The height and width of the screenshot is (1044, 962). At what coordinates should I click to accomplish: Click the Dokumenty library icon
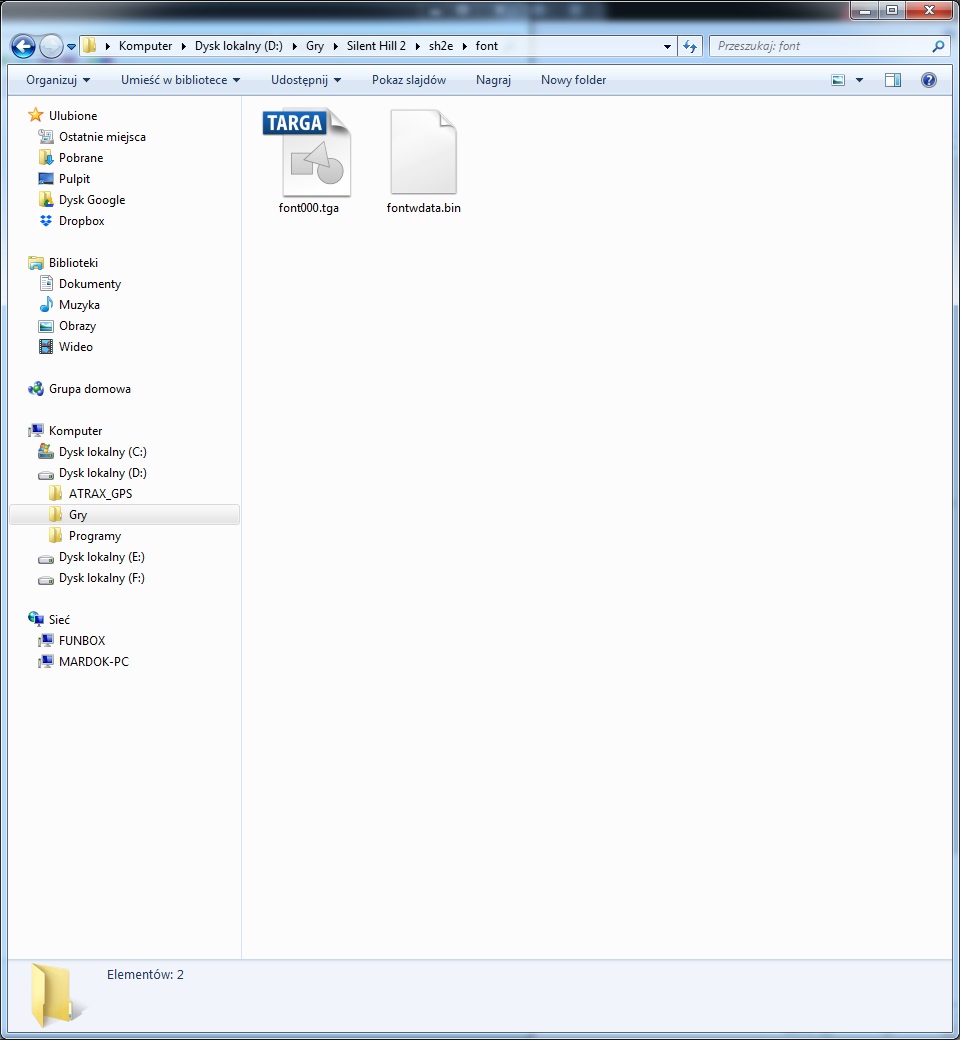tap(45, 284)
